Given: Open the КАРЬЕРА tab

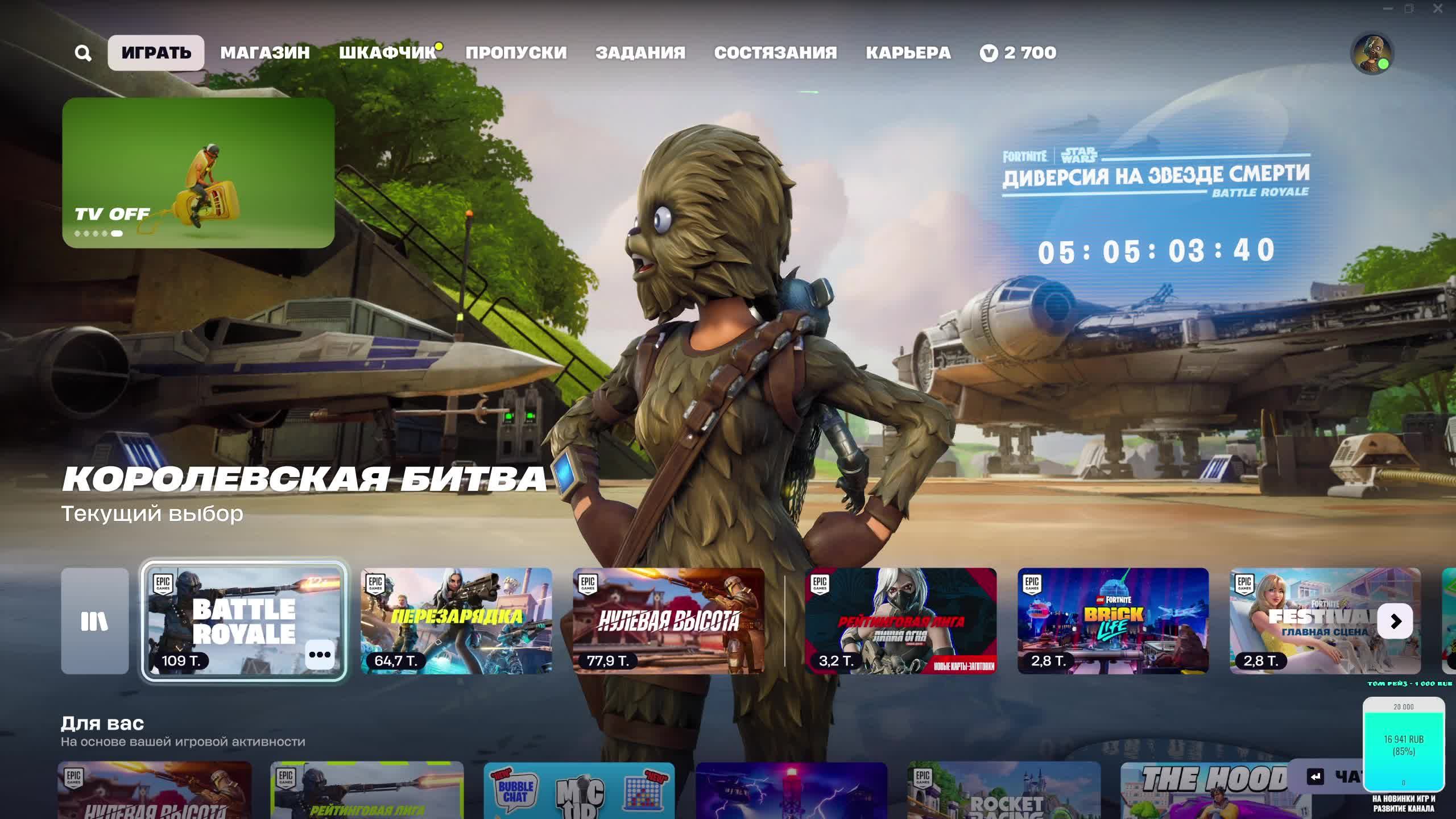Looking at the screenshot, I should coord(908,53).
